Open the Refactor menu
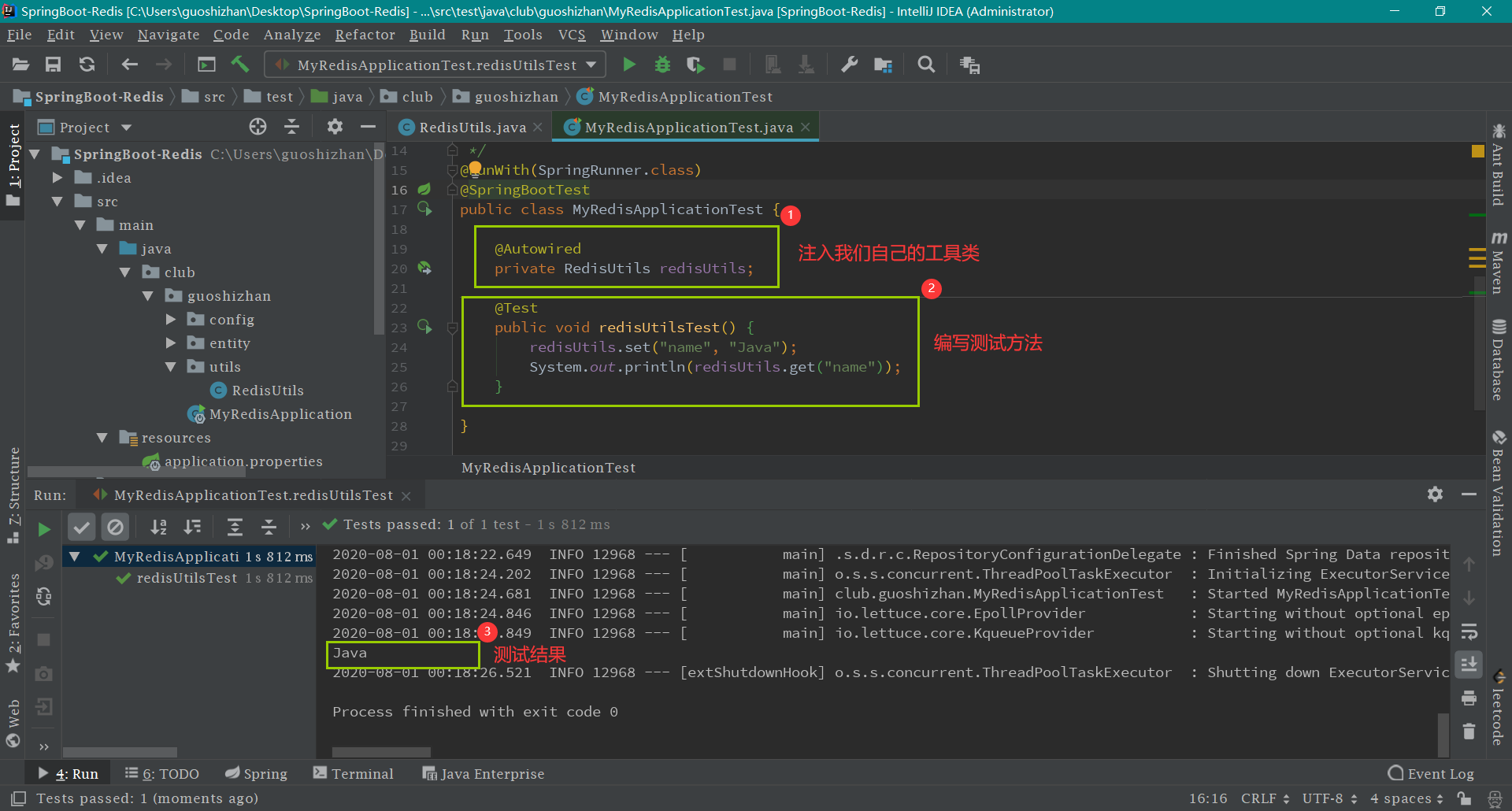Screen dimensions: 1512x811 (x=365, y=35)
